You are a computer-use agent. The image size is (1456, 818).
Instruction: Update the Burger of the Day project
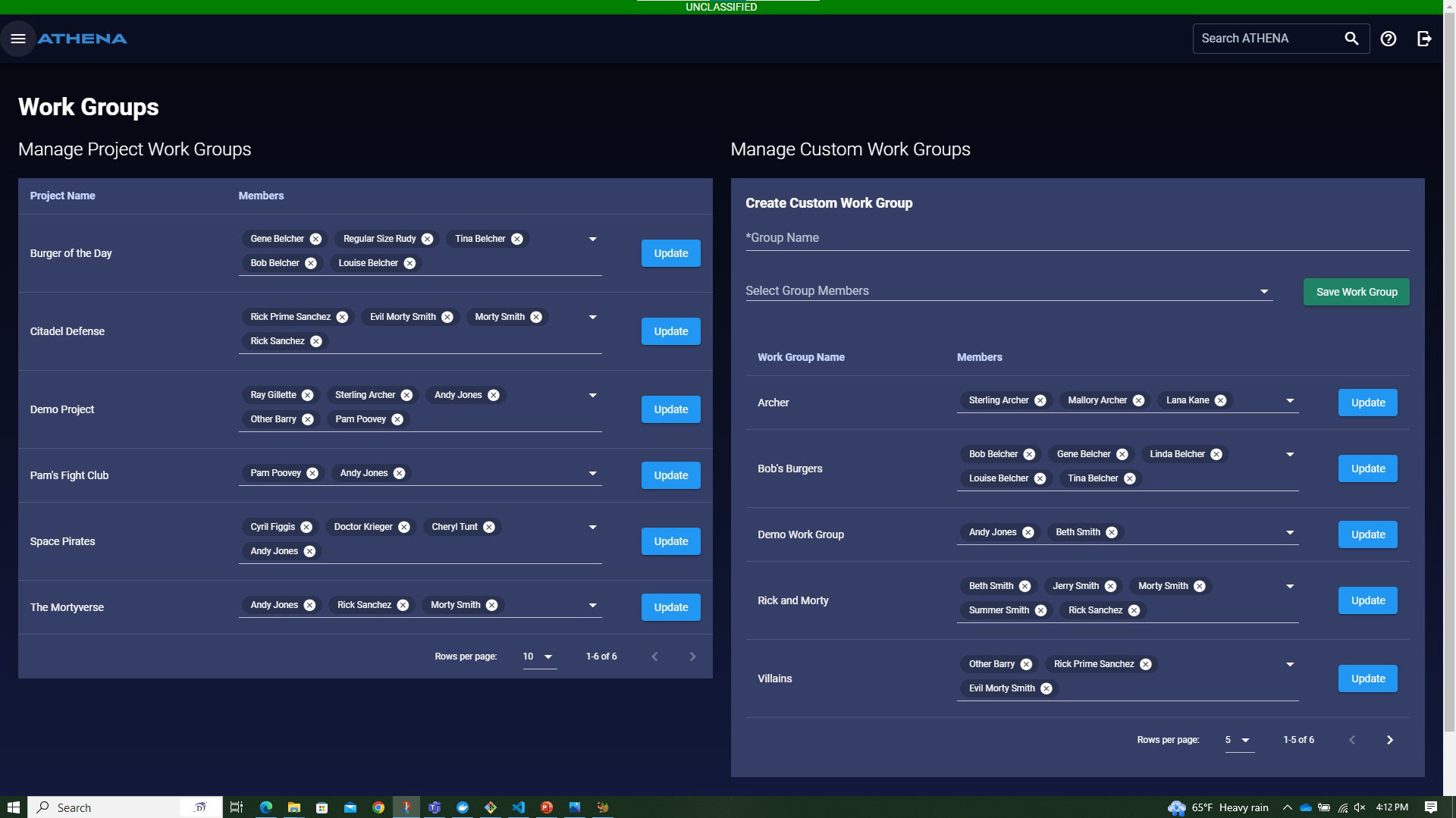(670, 253)
